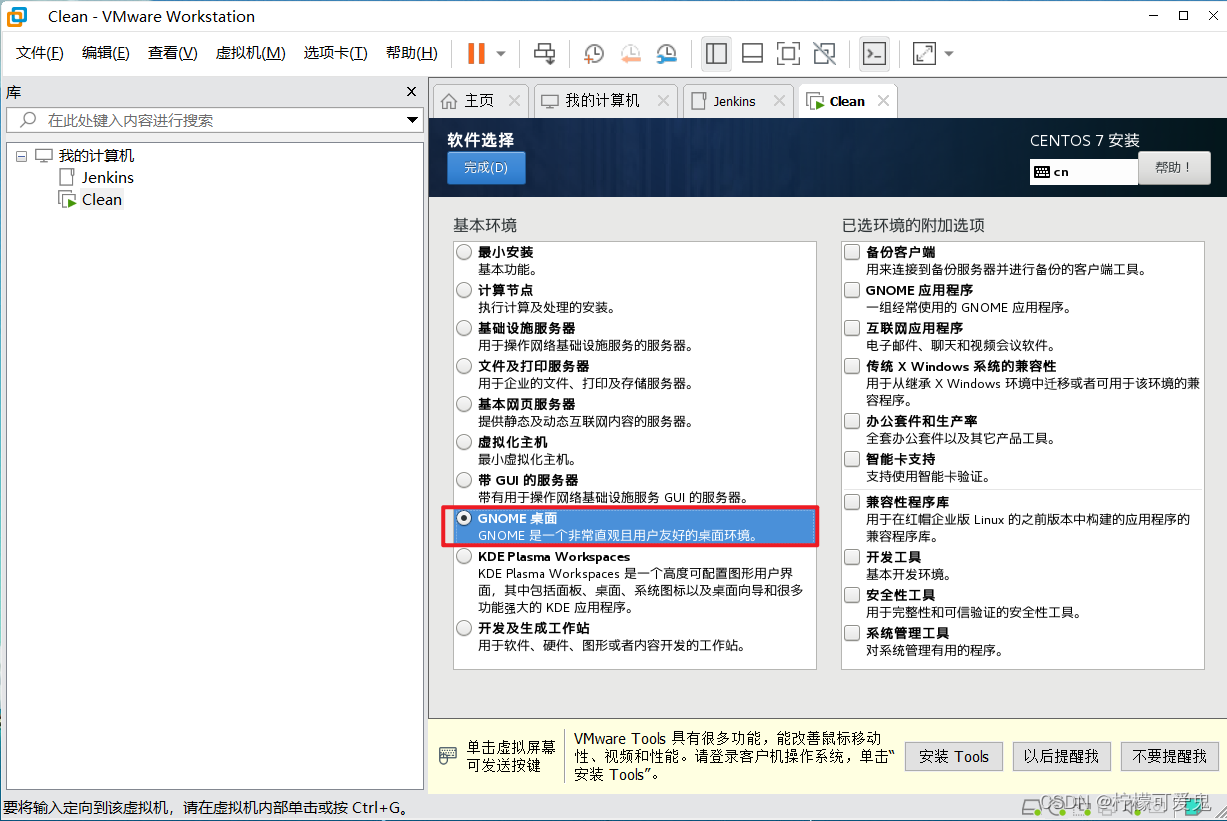Open the 查看(V) menu
The image size is (1227, 821).
pos(172,53)
